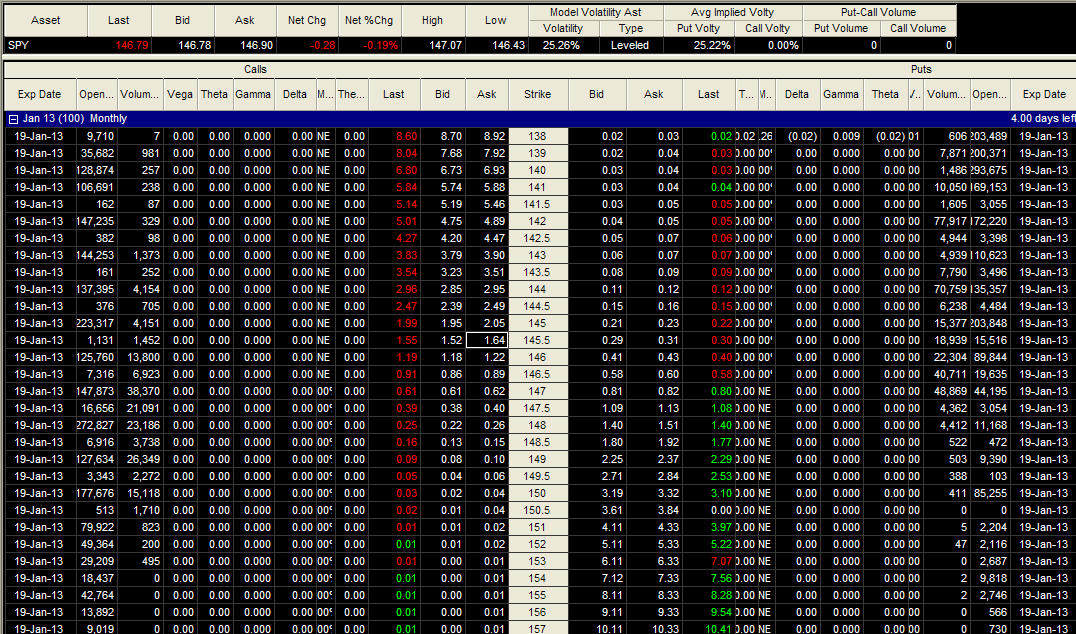This screenshot has height=634, width=1076.
Task: Click the Volatility sub-column header
Action: 563,28
